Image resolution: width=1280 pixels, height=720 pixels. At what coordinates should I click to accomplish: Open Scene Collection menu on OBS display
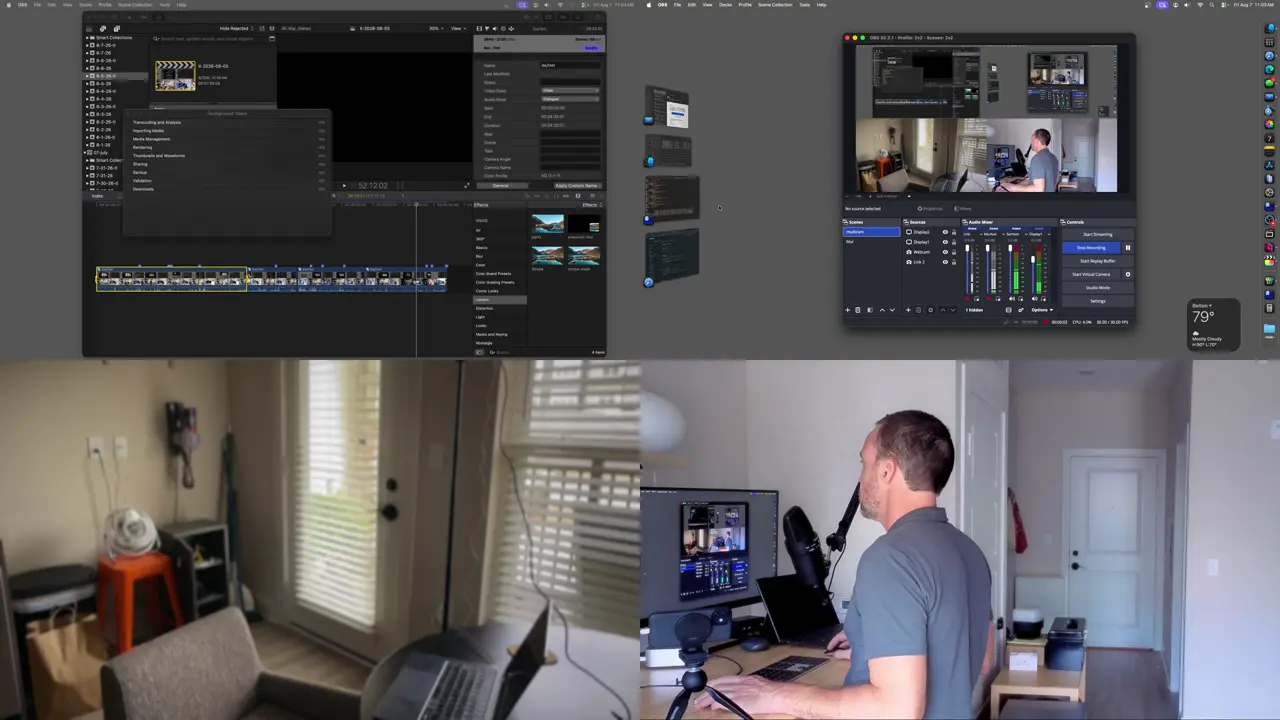tap(775, 5)
